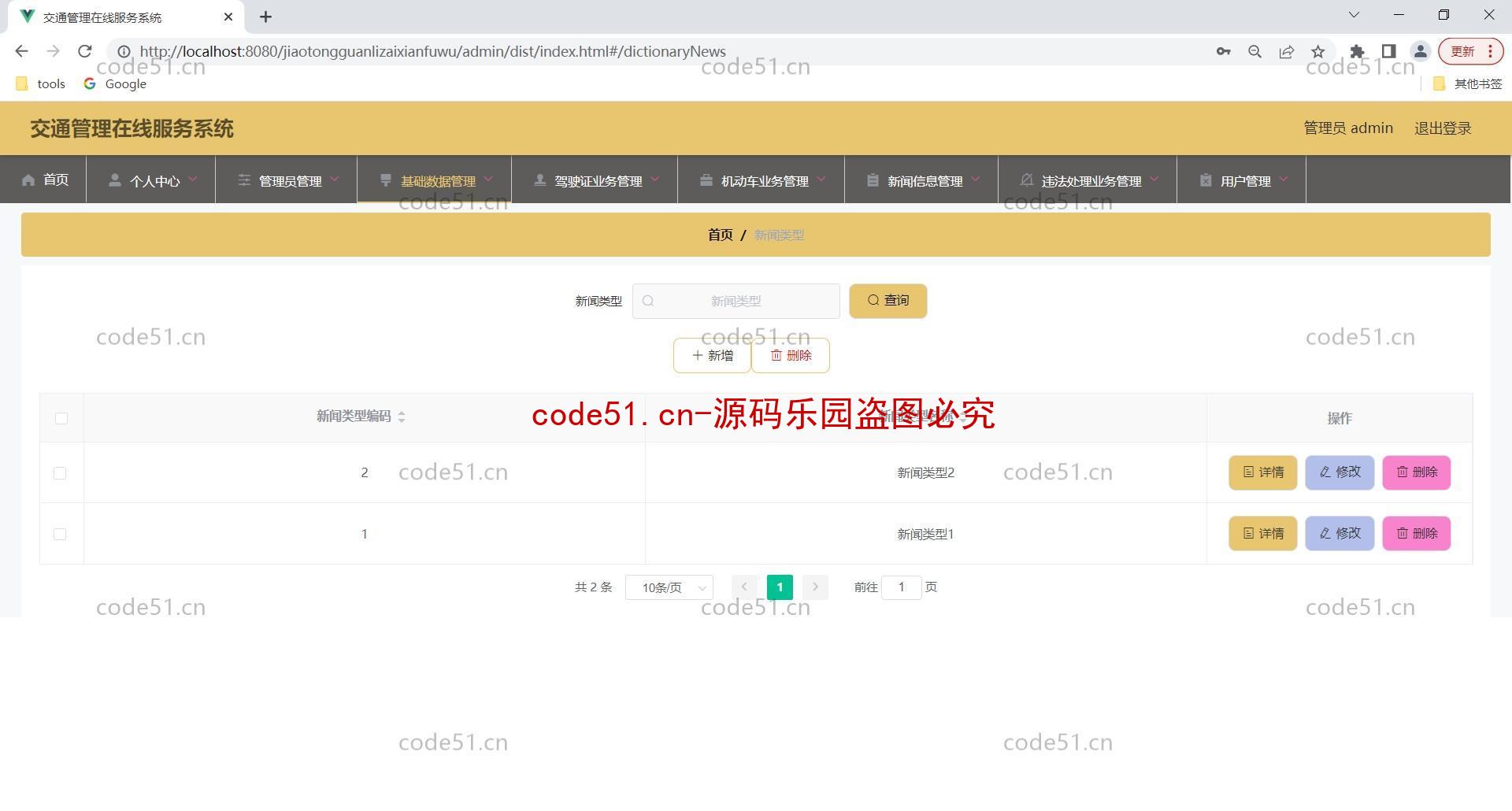Go to the next page arrow

coord(815,587)
